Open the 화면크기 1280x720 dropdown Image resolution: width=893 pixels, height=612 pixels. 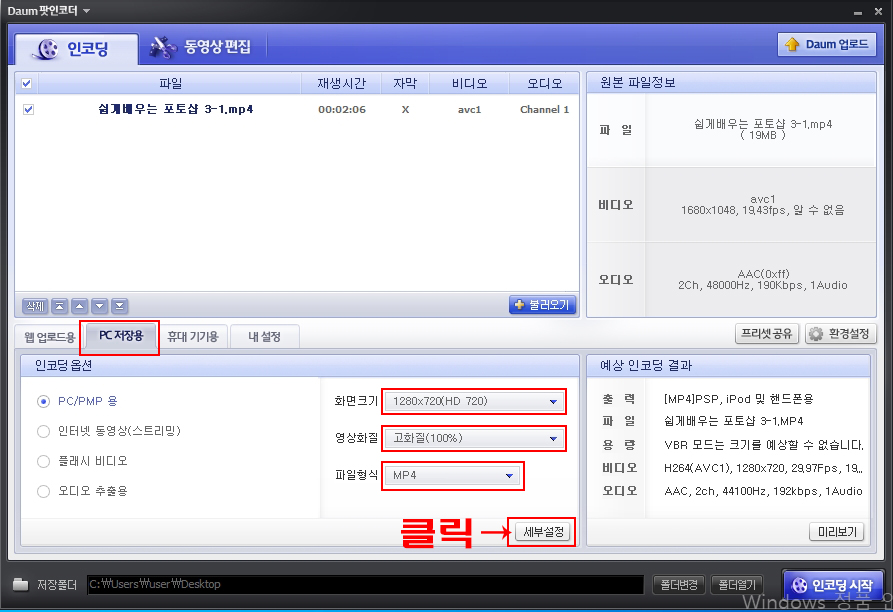point(474,401)
